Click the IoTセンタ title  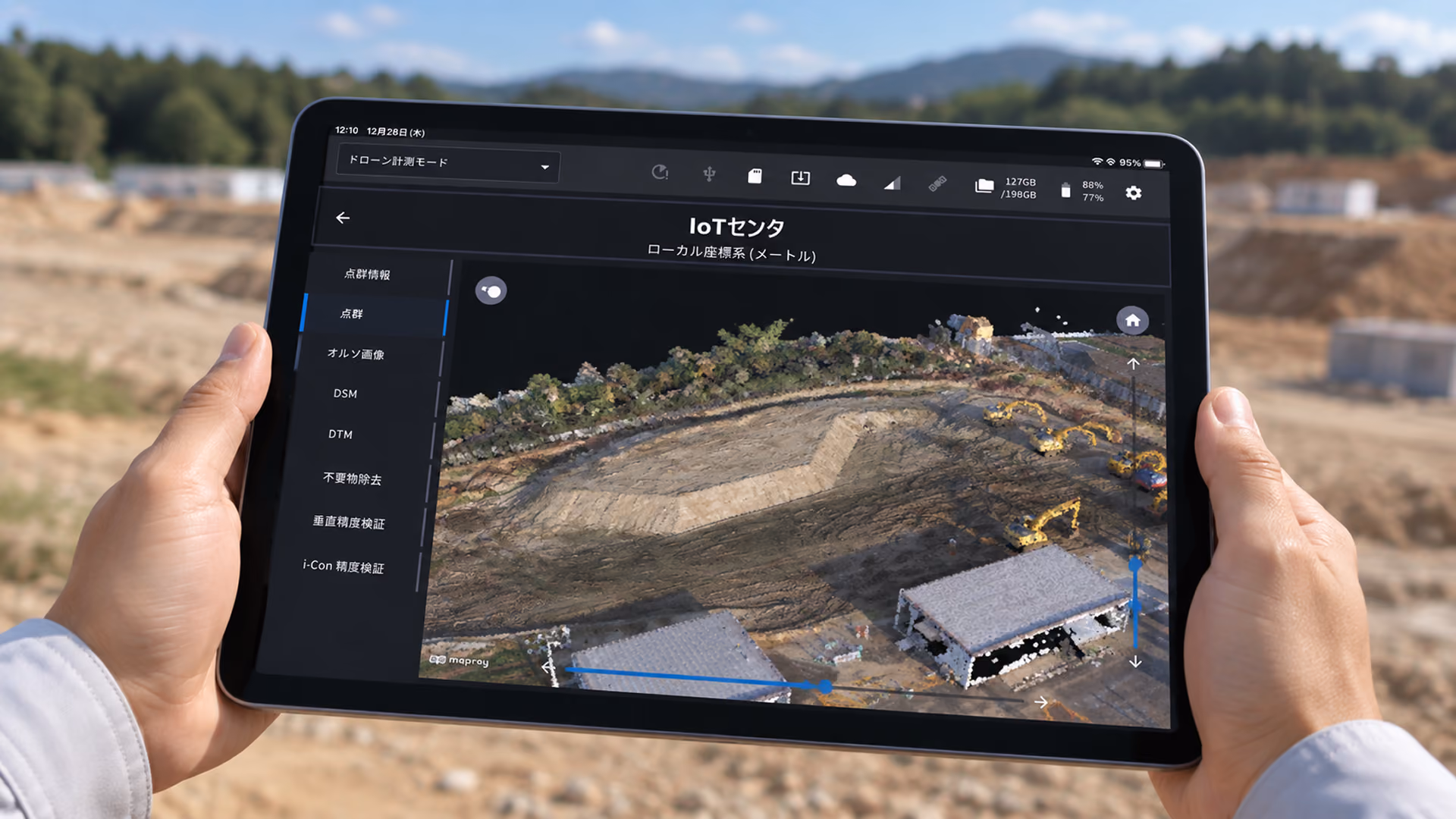(736, 227)
